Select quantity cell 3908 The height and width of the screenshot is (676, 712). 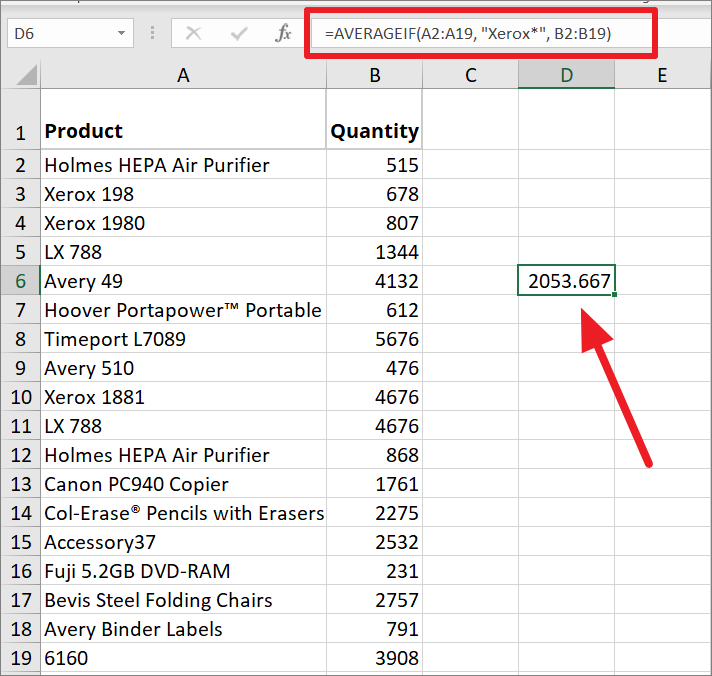point(374,658)
